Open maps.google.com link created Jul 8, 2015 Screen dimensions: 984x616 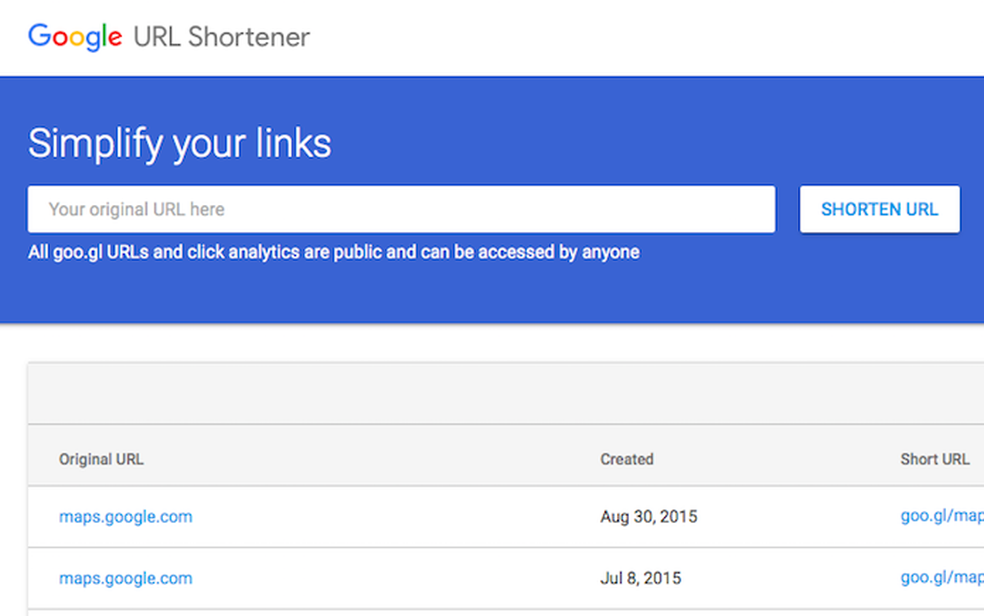pos(126,578)
